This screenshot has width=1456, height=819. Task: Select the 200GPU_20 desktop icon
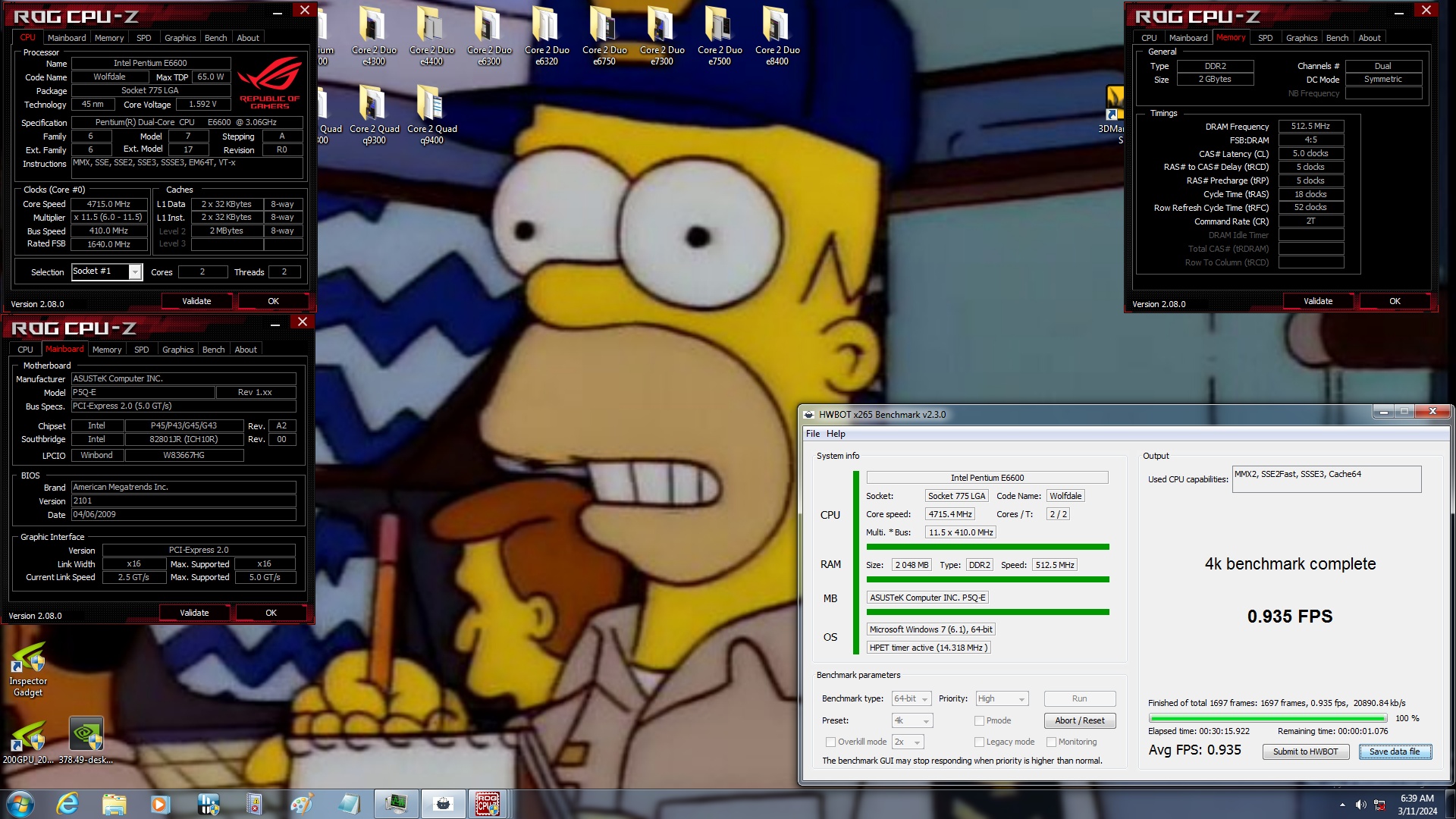coord(28,741)
